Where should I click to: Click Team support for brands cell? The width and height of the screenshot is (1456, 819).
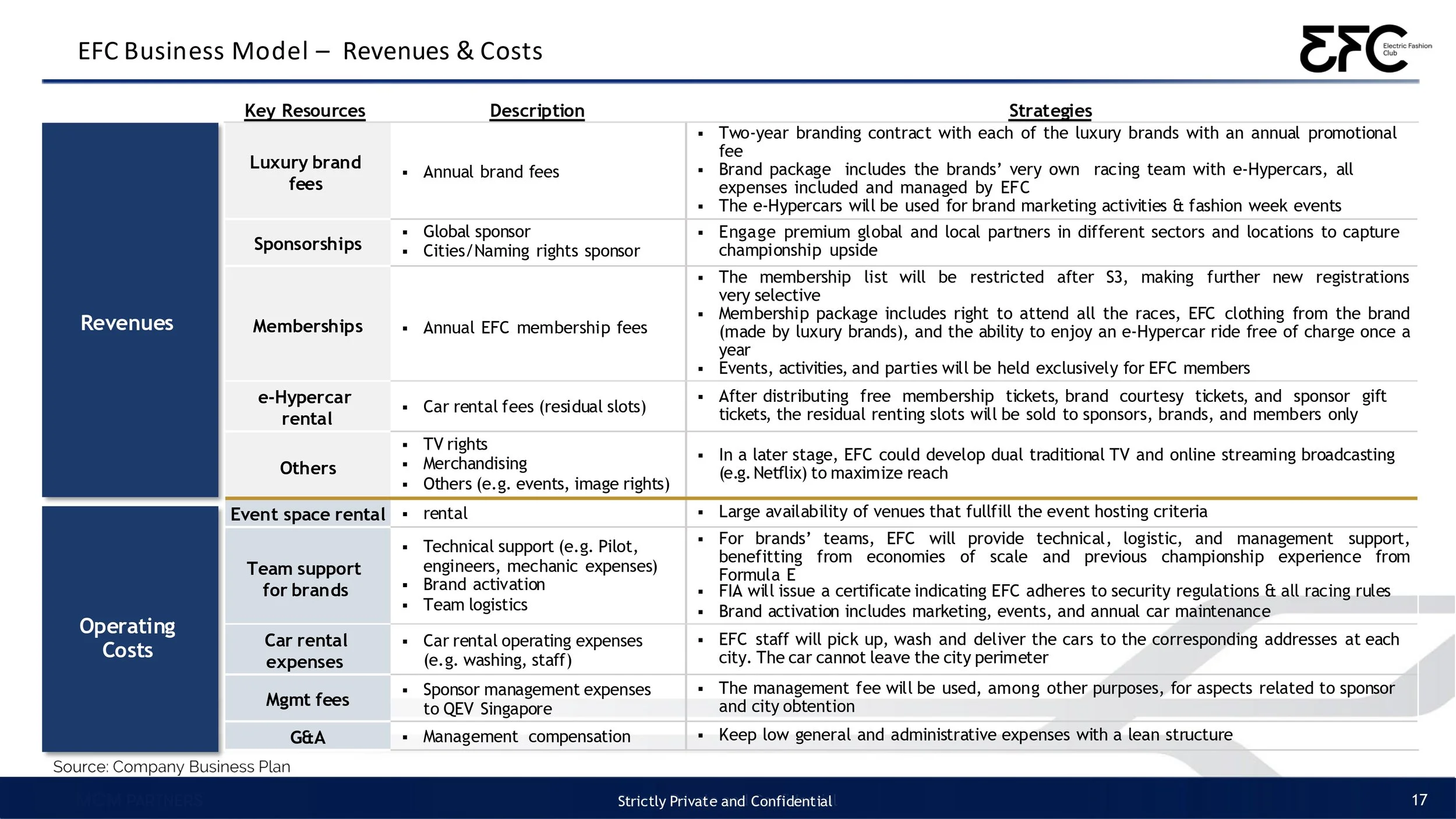305,579
